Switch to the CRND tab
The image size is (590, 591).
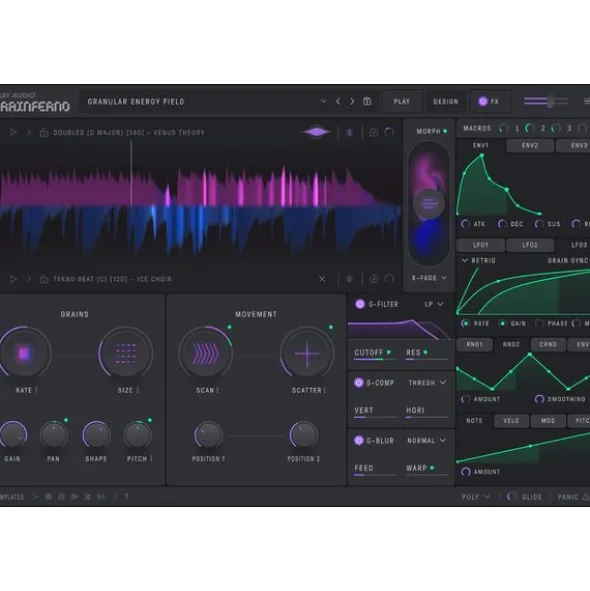[x=548, y=344]
